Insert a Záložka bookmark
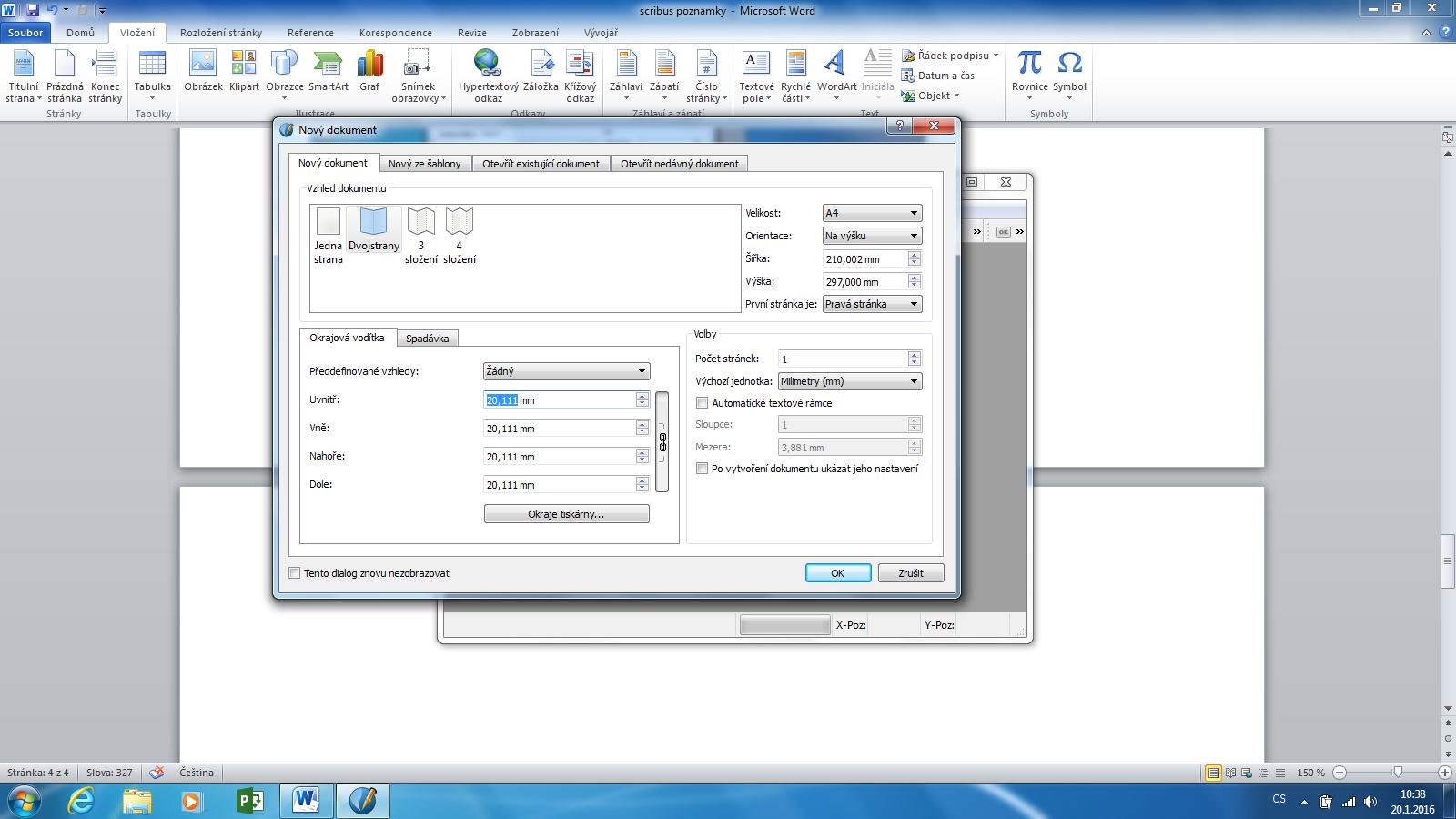This screenshot has width=1456, height=819. (541, 71)
